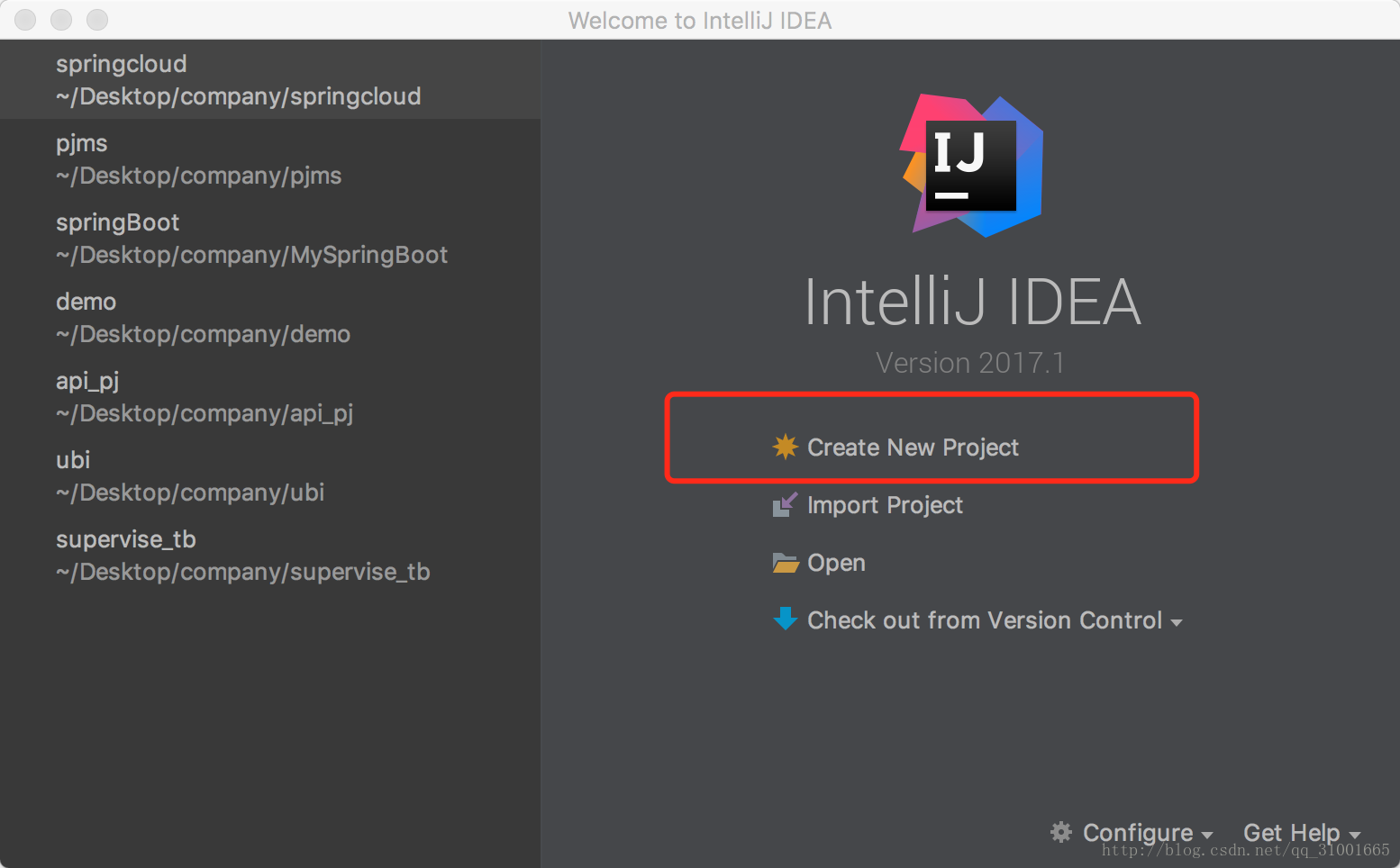This screenshot has width=1400, height=868.
Task: Click the IntelliJ IDEA logo
Action: [x=973, y=166]
